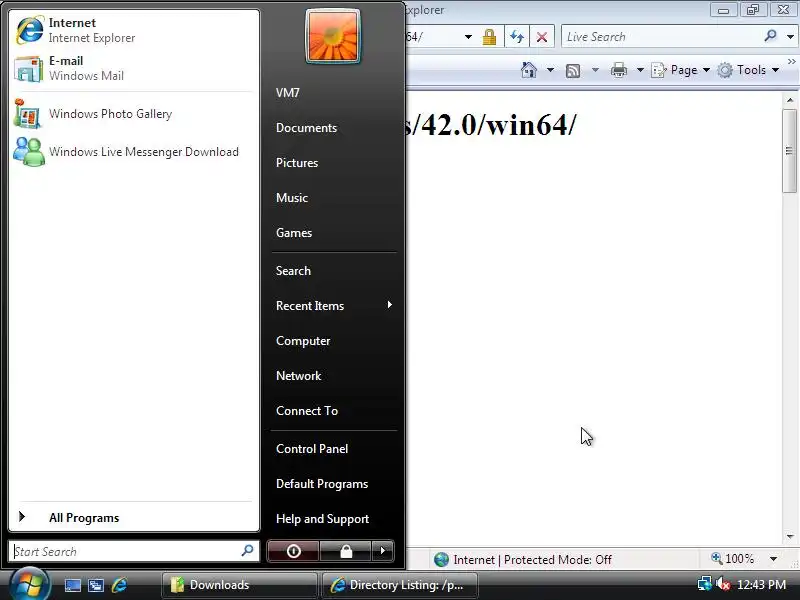Click the page scrollbar down arrow

790,536
